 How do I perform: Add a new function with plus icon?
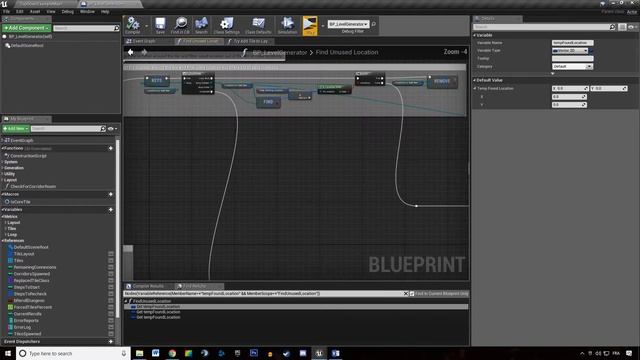pyautogui.click(x=111, y=148)
